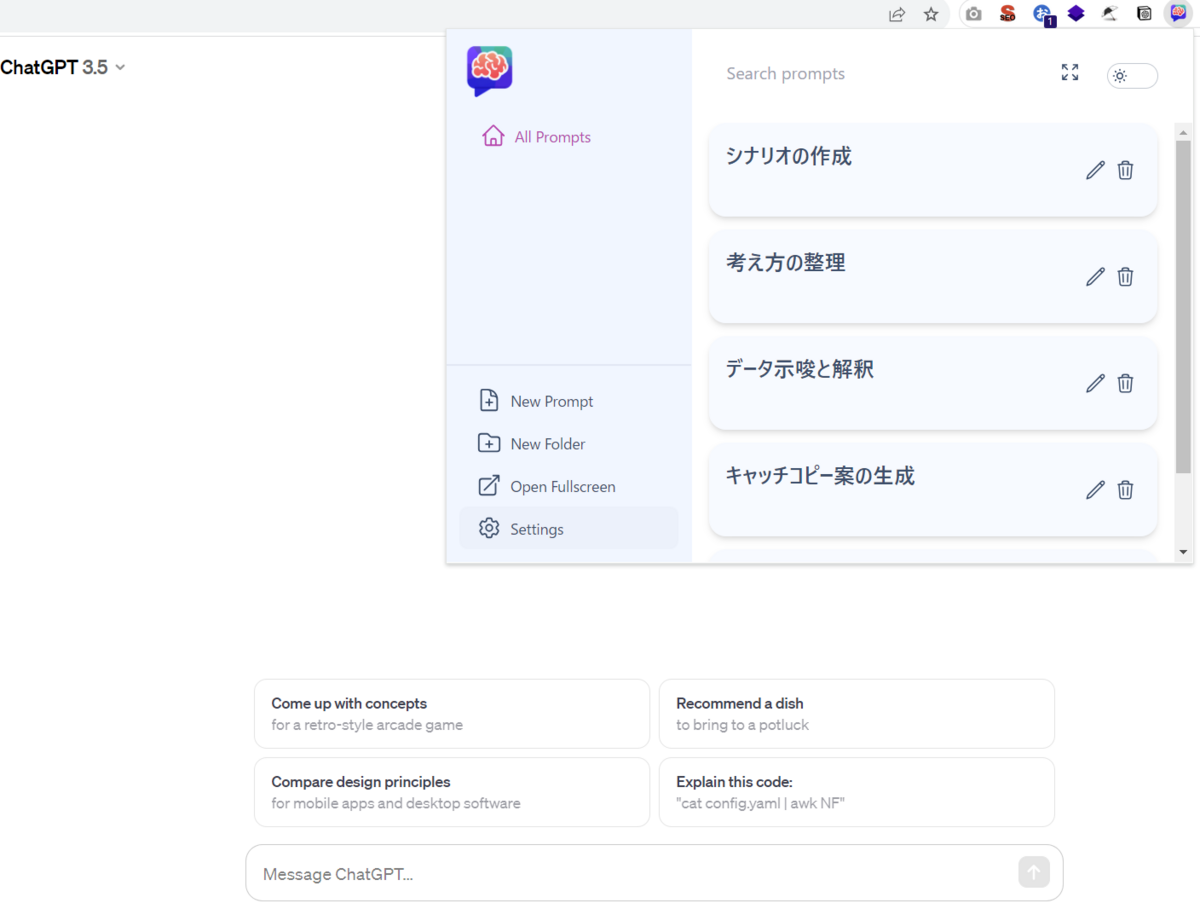1200x909 pixels.
Task: Edit the データ示唆と解釈 prompt
Action: (x=1094, y=383)
